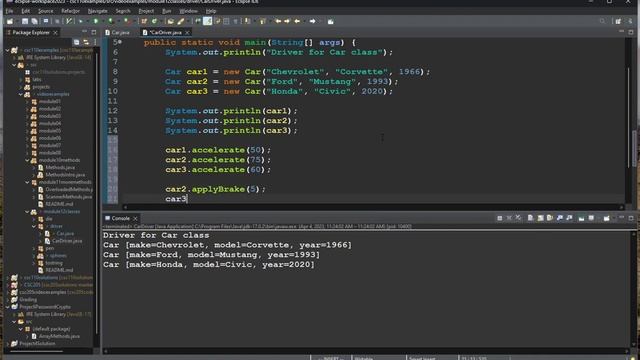Expand the module01 package
Screen dimensions: 640x360
click(27, 102)
